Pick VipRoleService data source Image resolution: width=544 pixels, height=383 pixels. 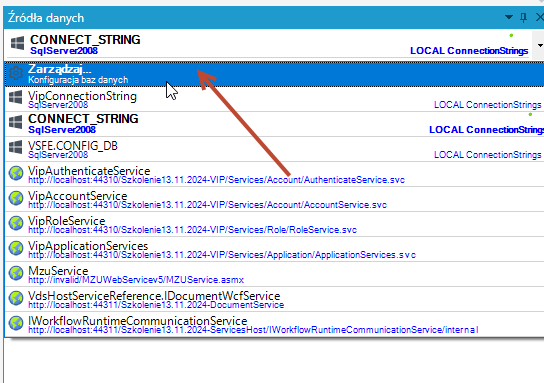tap(274, 224)
